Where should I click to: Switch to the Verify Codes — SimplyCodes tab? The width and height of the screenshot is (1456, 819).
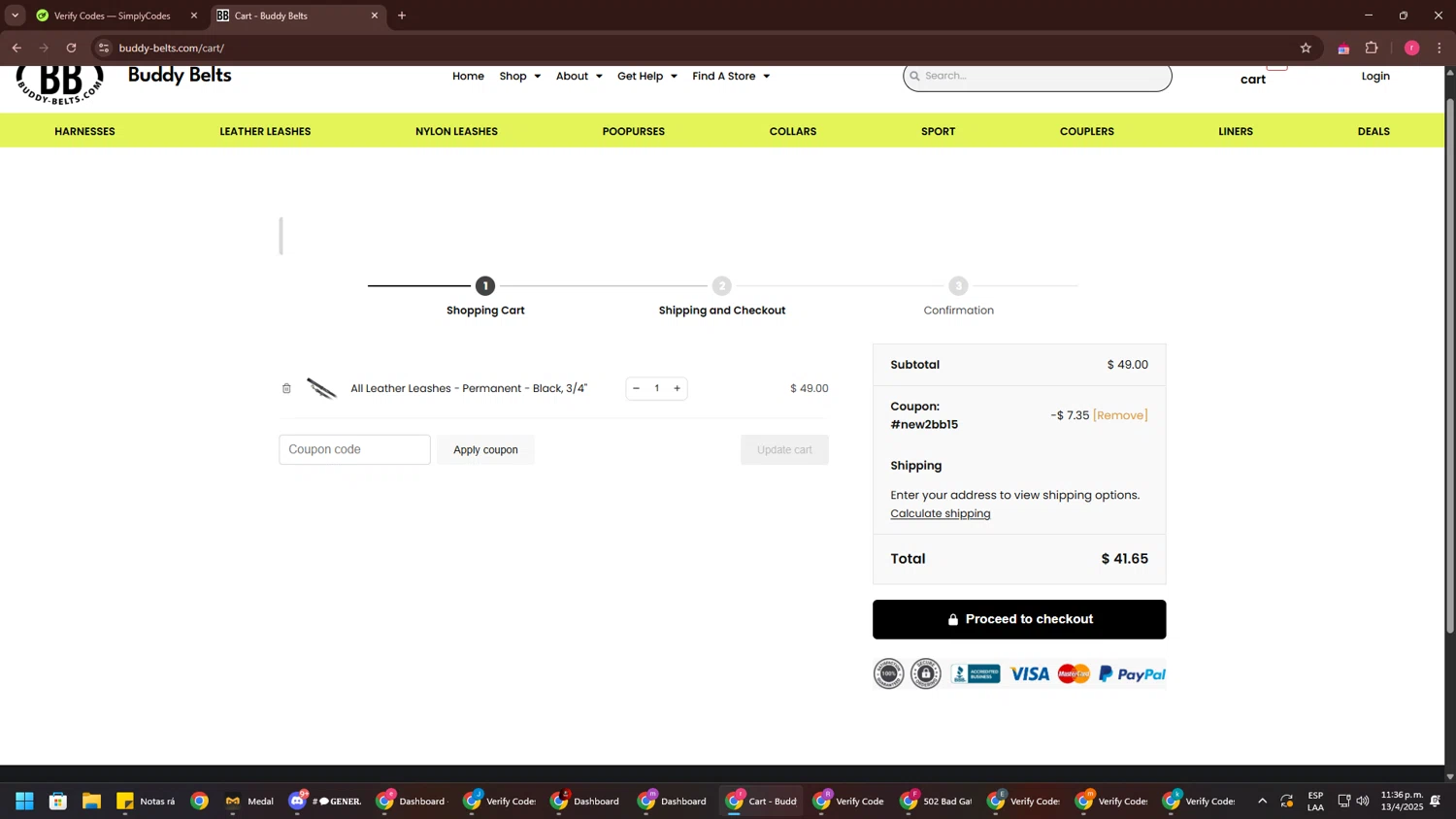pos(113,16)
